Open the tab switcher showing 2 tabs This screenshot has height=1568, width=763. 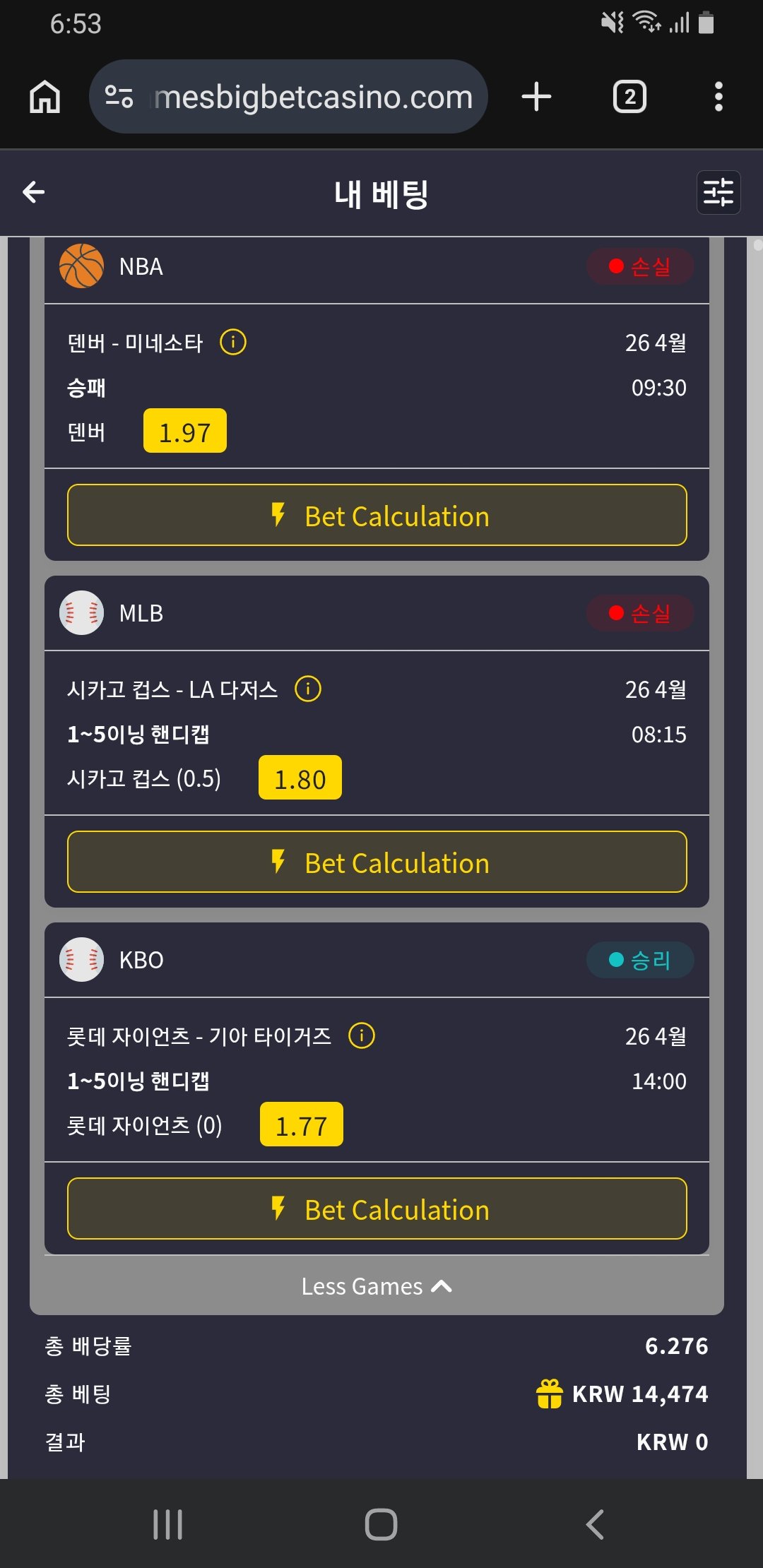click(x=629, y=97)
